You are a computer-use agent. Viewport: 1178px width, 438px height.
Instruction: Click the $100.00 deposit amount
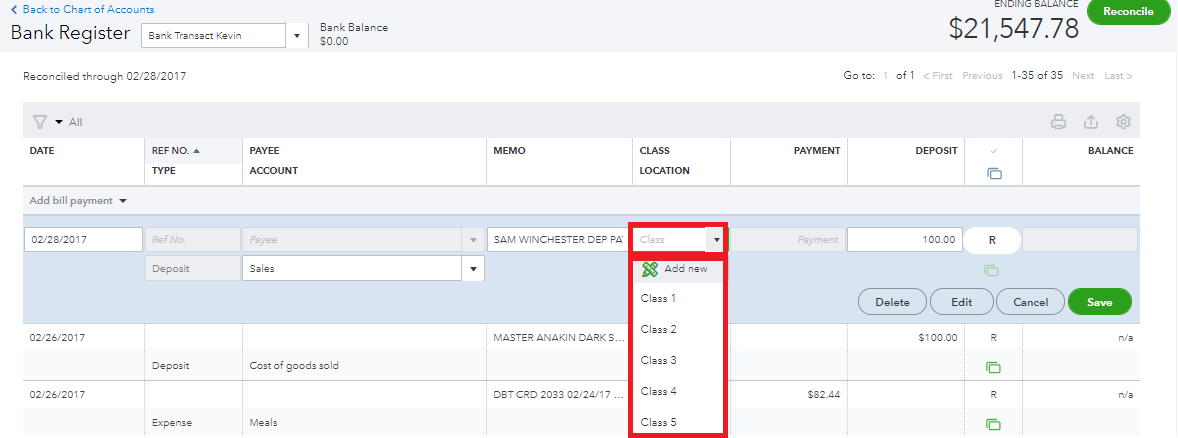click(938, 338)
